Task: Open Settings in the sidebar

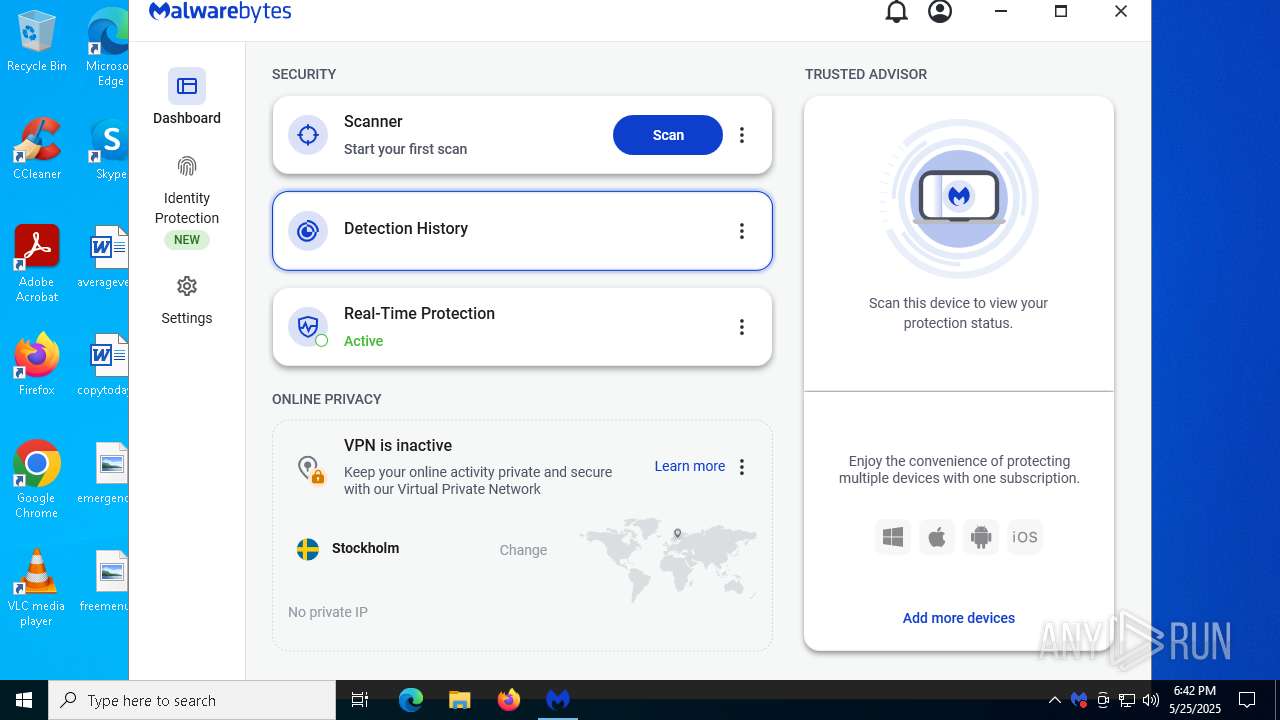Action: tap(187, 301)
